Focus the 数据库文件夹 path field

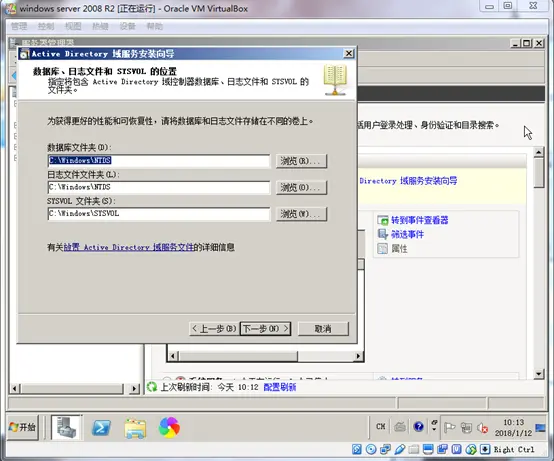[159, 161]
